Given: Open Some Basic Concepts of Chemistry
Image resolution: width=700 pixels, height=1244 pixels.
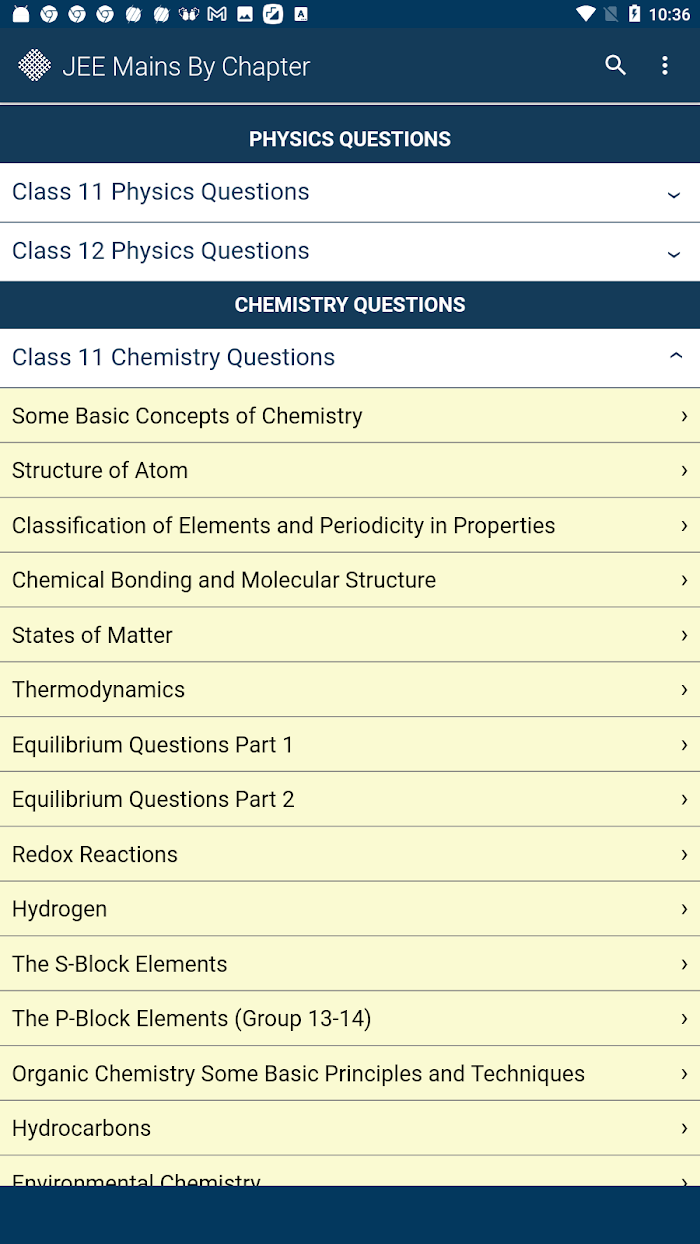Looking at the screenshot, I should pyautogui.click(x=350, y=416).
